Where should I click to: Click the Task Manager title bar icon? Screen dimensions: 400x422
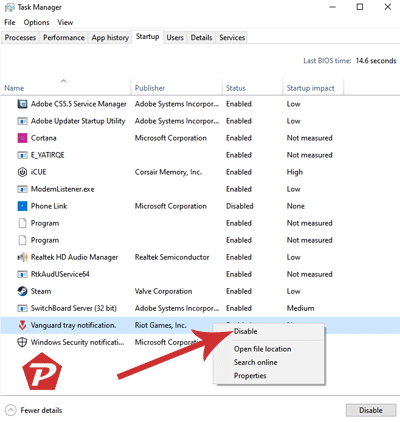tap(9, 7)
